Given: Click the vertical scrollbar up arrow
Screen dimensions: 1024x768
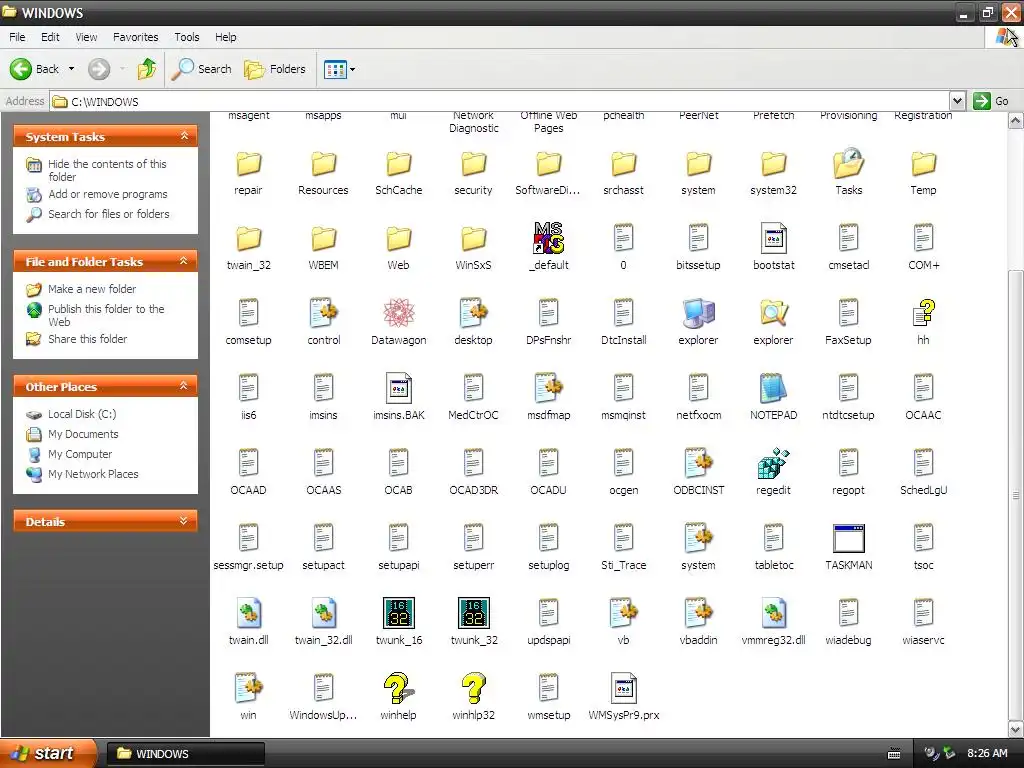Looking at the screenshot, I should tap(1016, 120).
